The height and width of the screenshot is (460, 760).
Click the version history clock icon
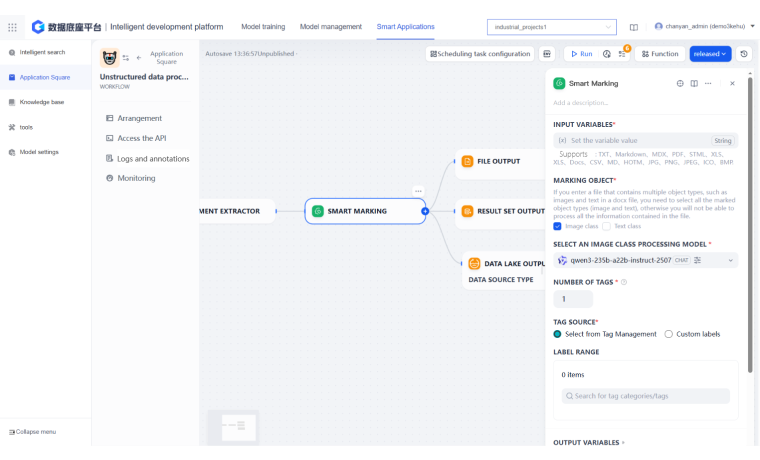coord(745,54)
